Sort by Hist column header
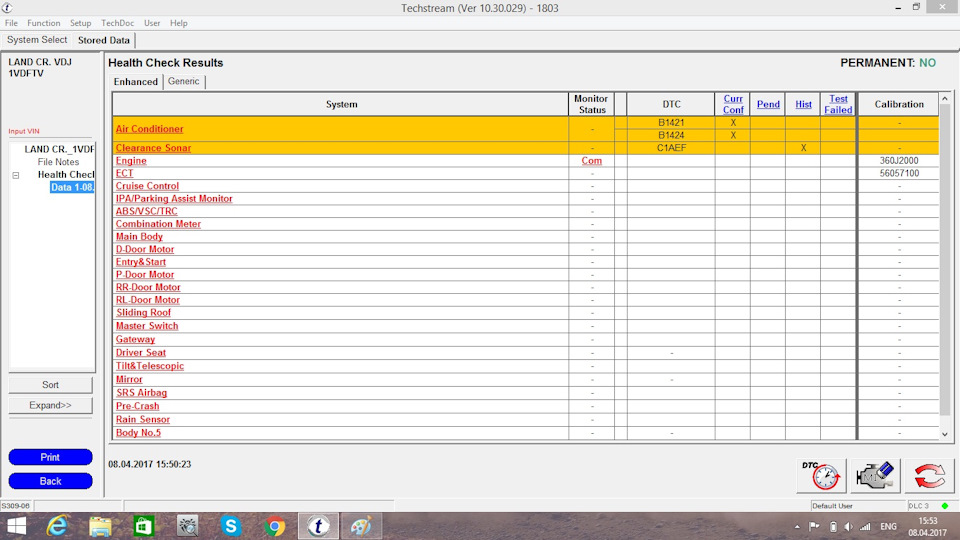The height and width of the screenshot is (540, 960). pyautogui.click(x=803, y=104)
